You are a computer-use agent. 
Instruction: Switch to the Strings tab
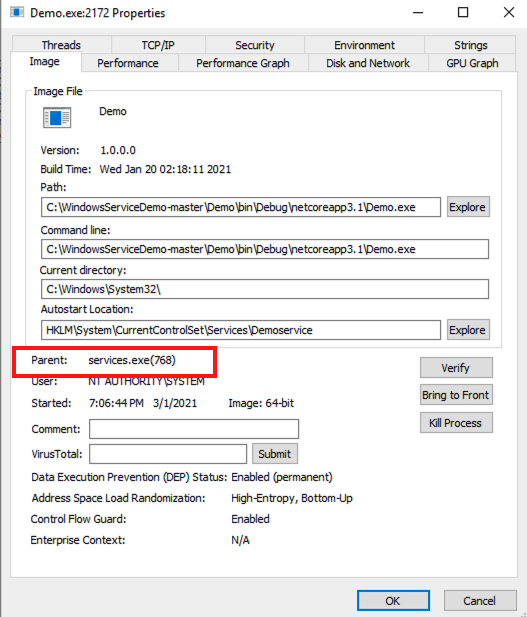coord(470,45)
